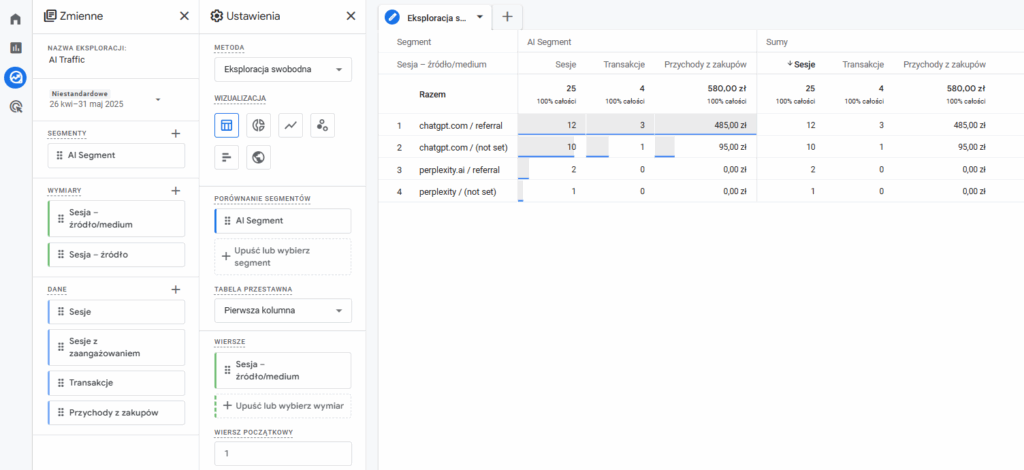1024x470 pixels.
Task: Select the geo map visualization
Action: (x=258, y=157)
